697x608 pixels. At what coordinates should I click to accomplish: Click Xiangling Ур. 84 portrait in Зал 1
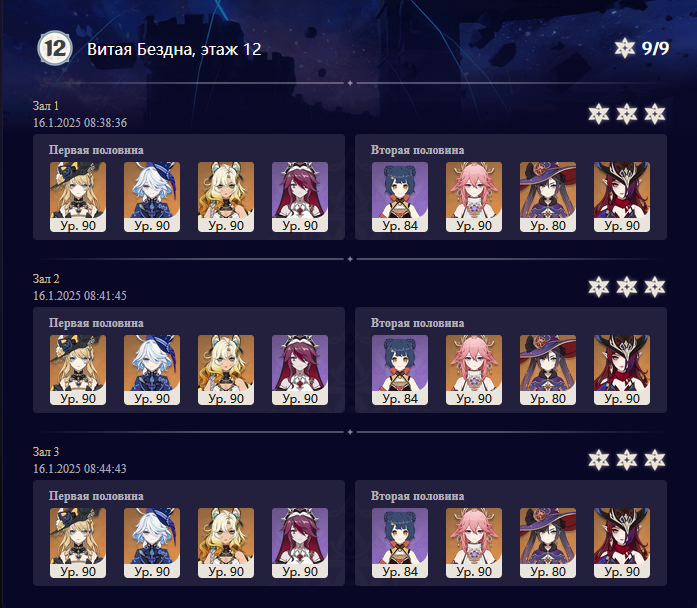(400, 197)
